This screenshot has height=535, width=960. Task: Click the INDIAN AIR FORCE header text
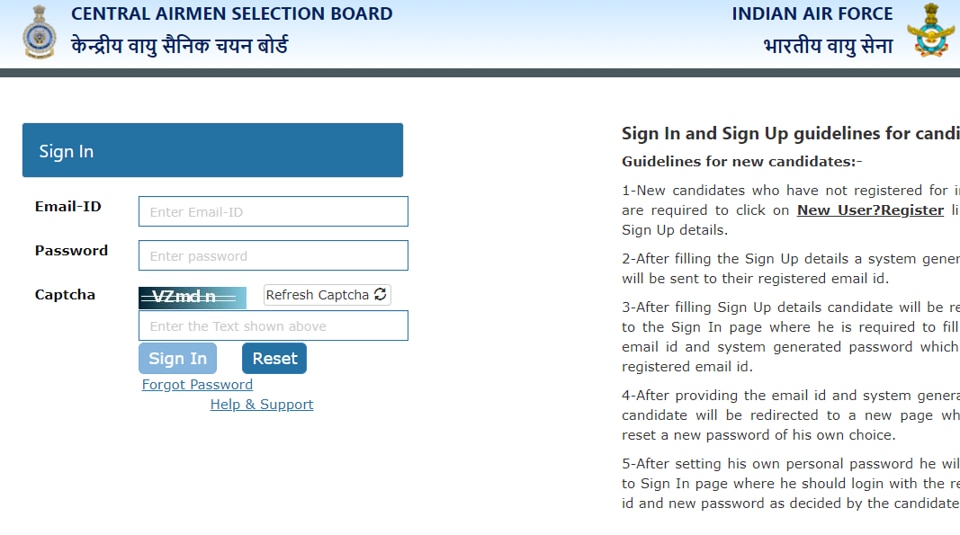(812, 15)
